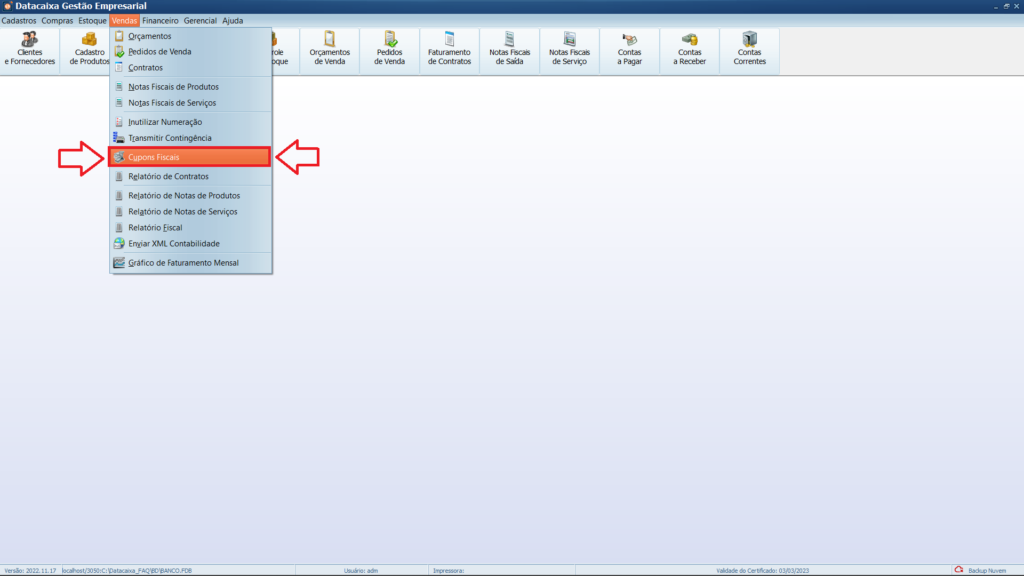Image resolution: width=1024 pixels, height=576 pixels.
Task: Open the Notas Fiscais de Serviço toolbar icon
Action: (x=569, y=50)
